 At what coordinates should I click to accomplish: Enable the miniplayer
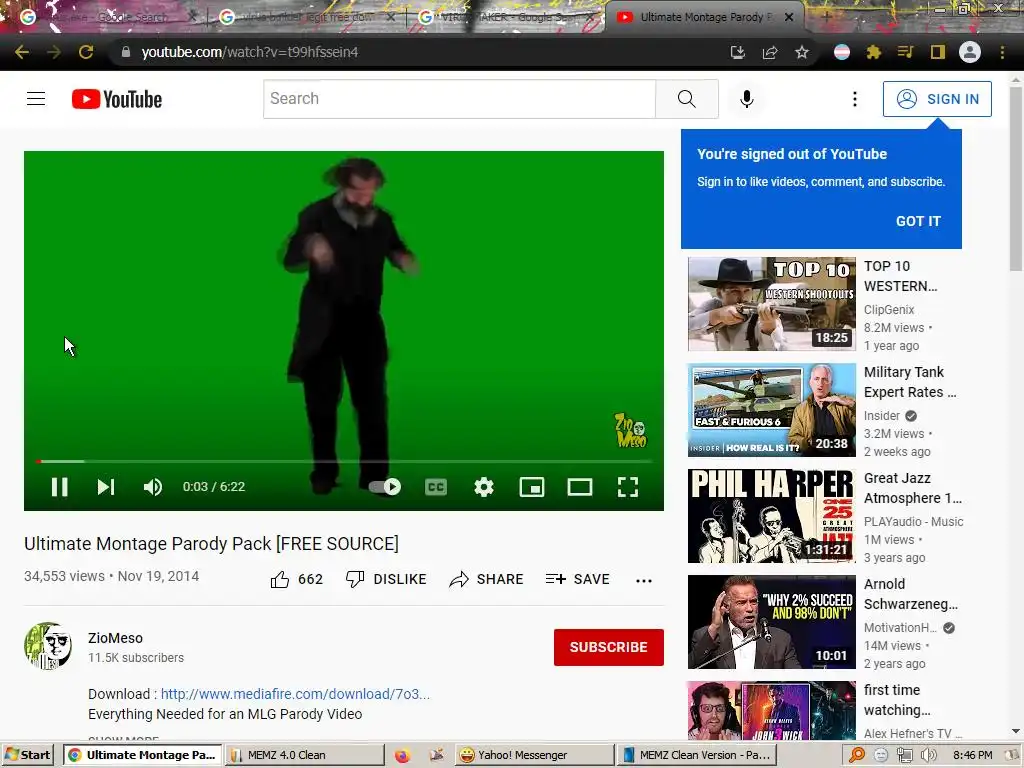point(532,487)
